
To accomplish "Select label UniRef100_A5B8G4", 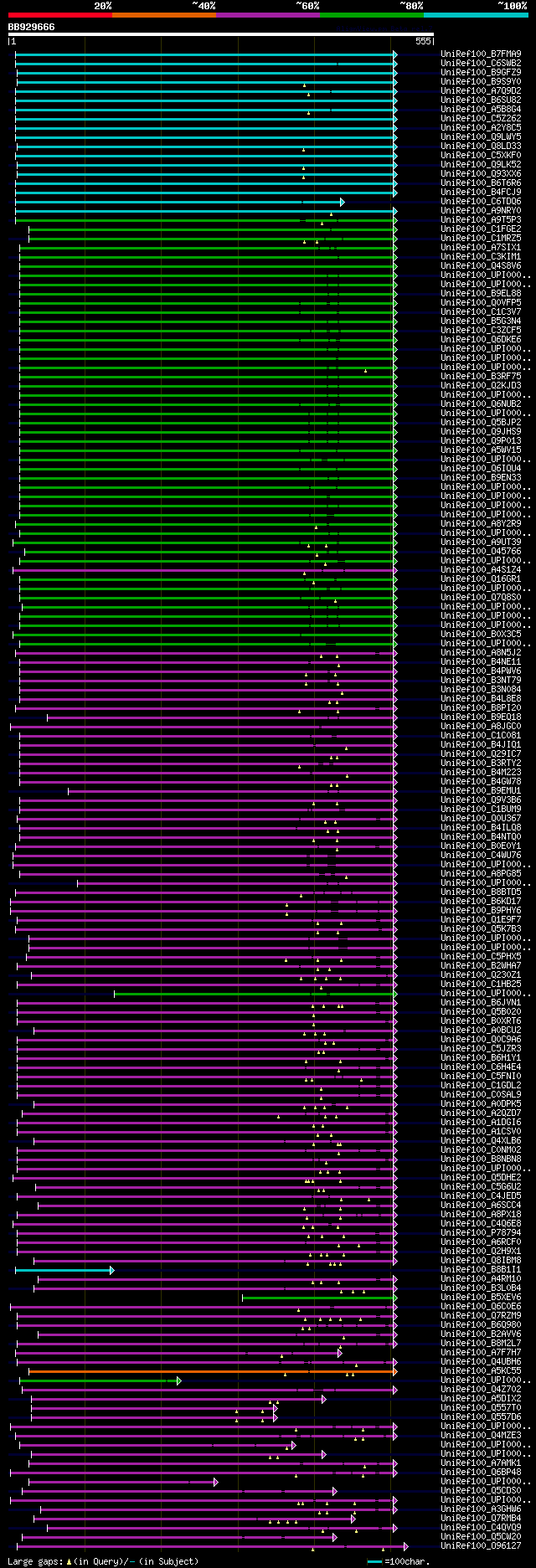I will [x=481, y=110].
